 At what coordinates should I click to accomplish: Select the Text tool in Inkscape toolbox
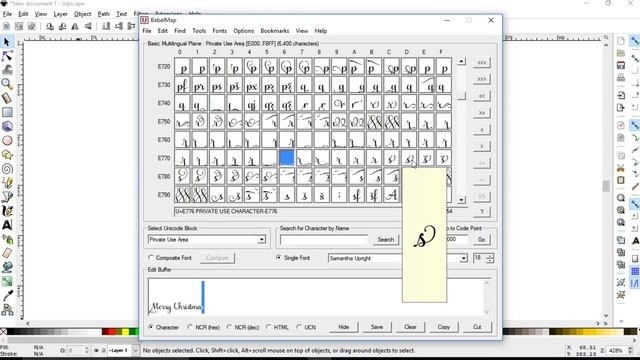tap(7, 225)
